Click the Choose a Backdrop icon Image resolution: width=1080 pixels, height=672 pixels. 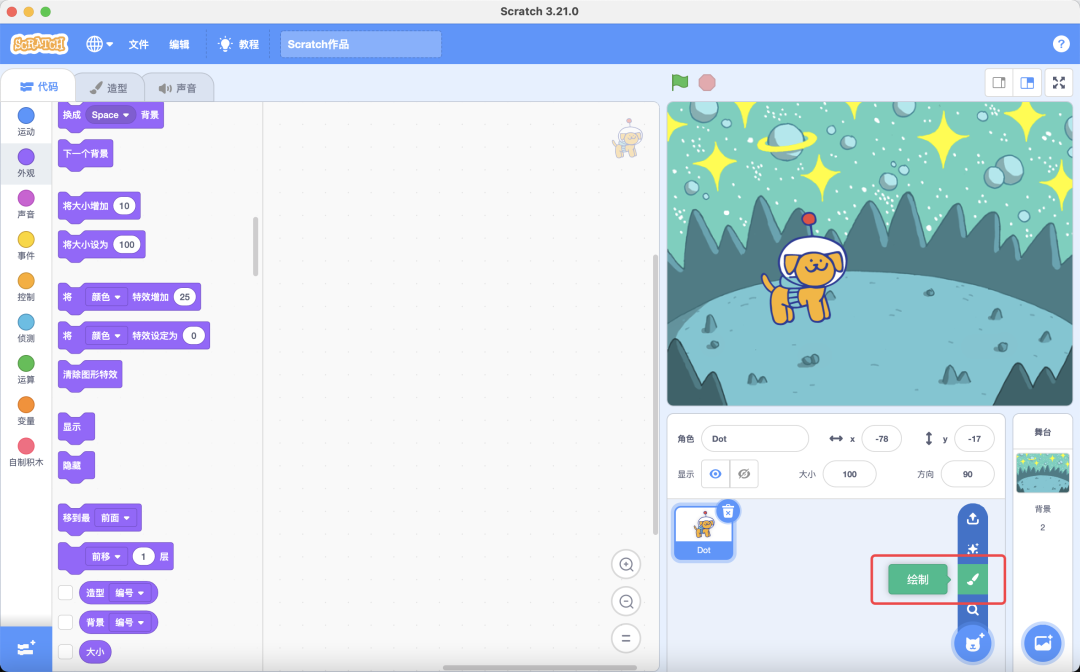[x=1043, y=643]
